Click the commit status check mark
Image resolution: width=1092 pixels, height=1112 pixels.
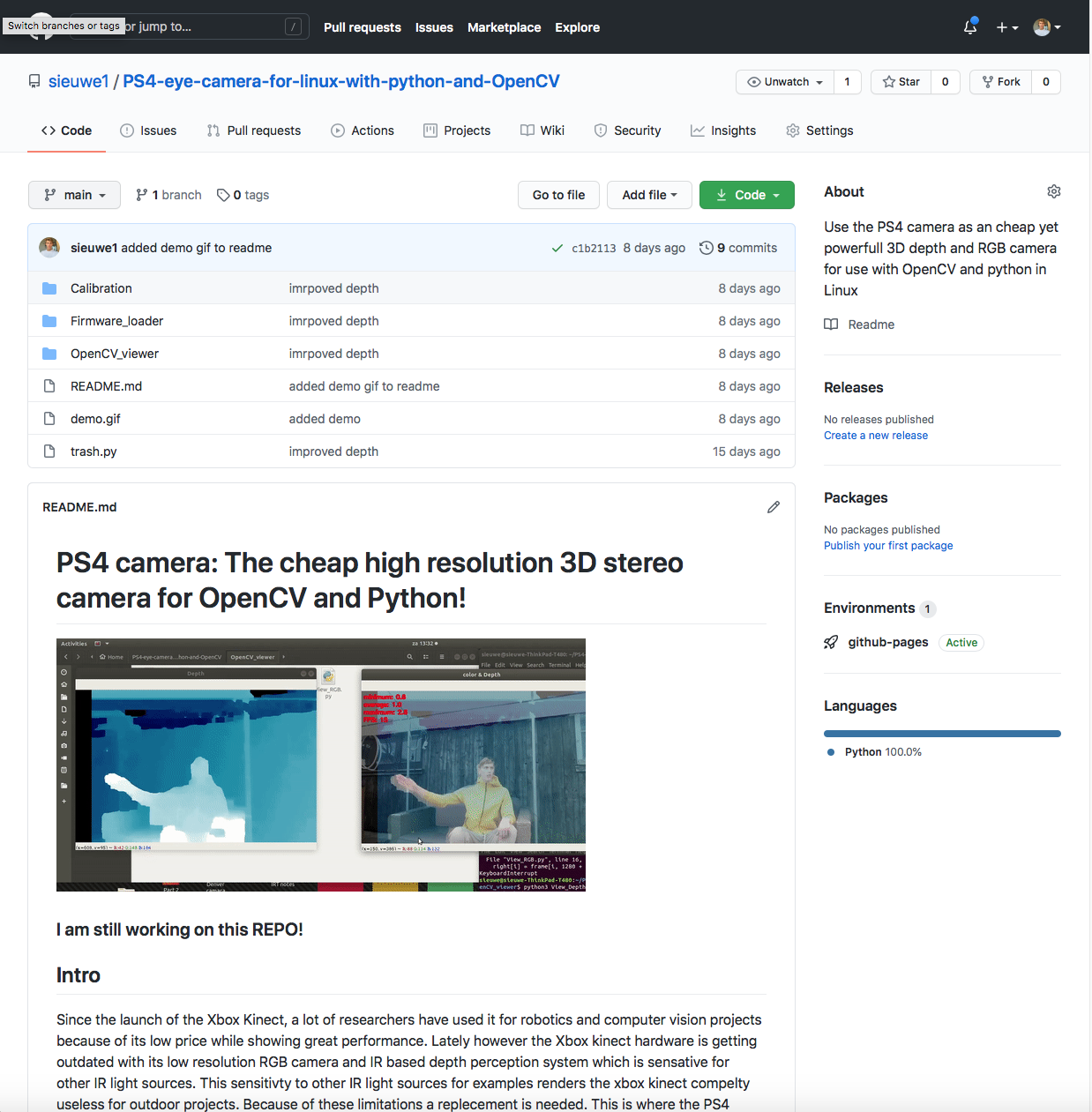tap(557, 248)
